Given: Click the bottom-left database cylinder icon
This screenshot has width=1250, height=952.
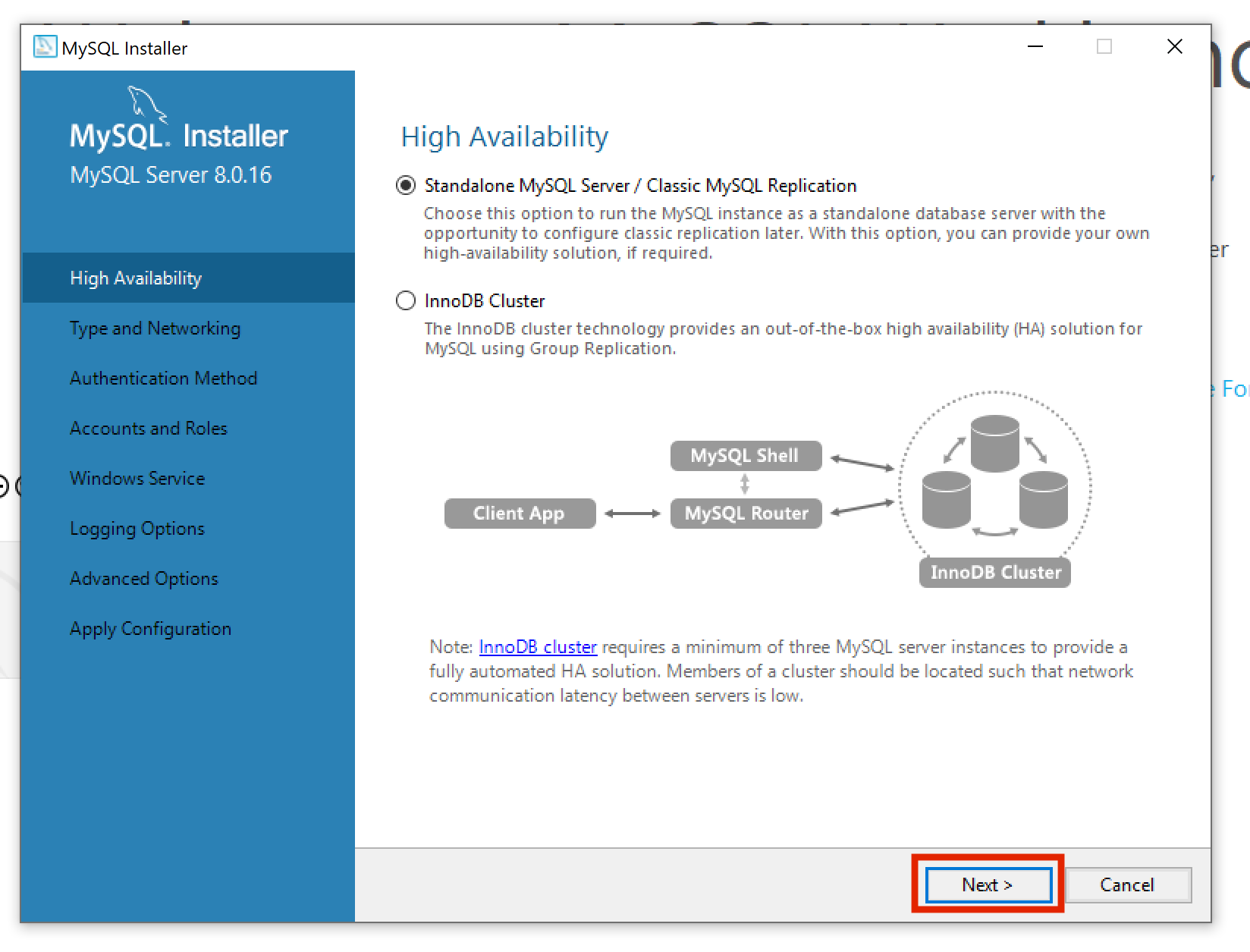Looking at the screenshot, I should point(946,499).
